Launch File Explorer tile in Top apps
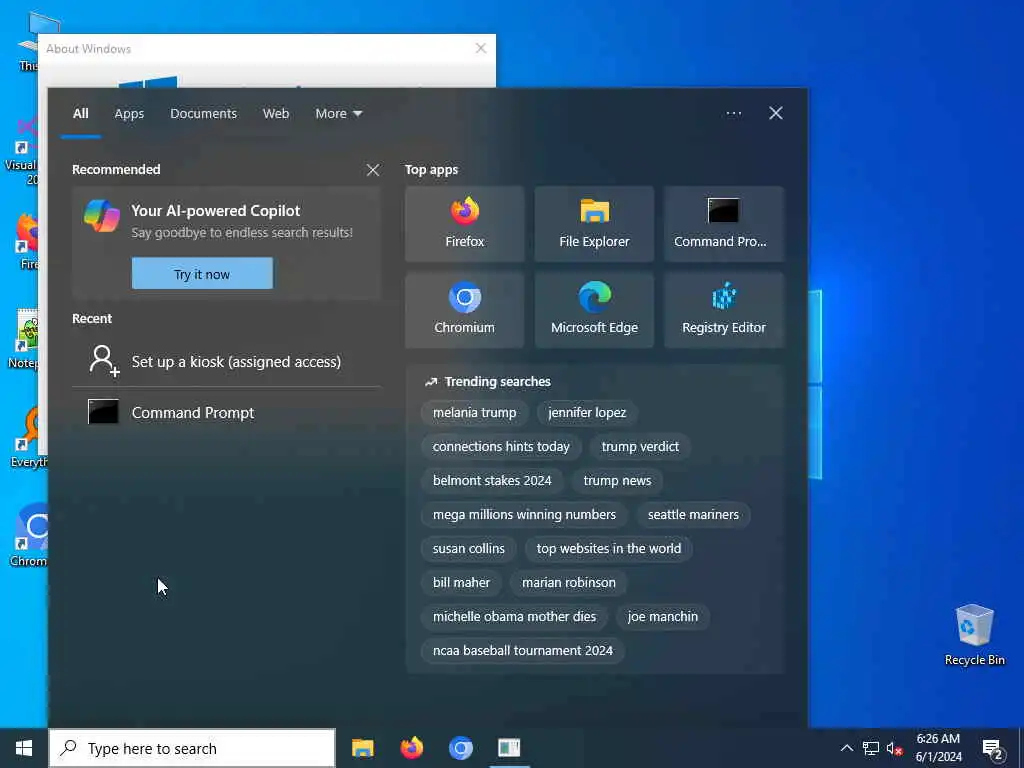 (x=594, y=224)
